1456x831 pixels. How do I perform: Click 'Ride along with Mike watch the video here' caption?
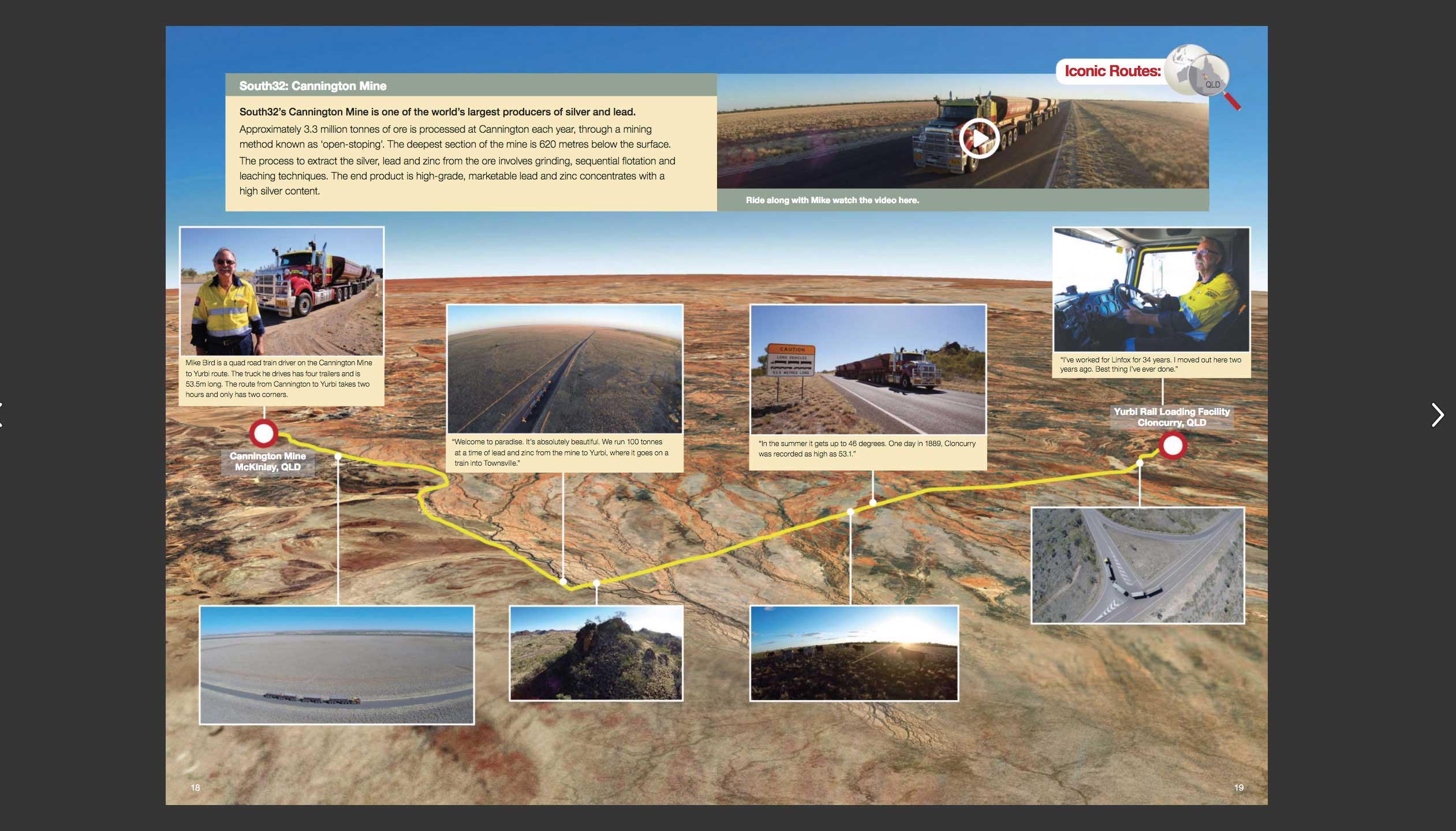(x=832, y=200)
